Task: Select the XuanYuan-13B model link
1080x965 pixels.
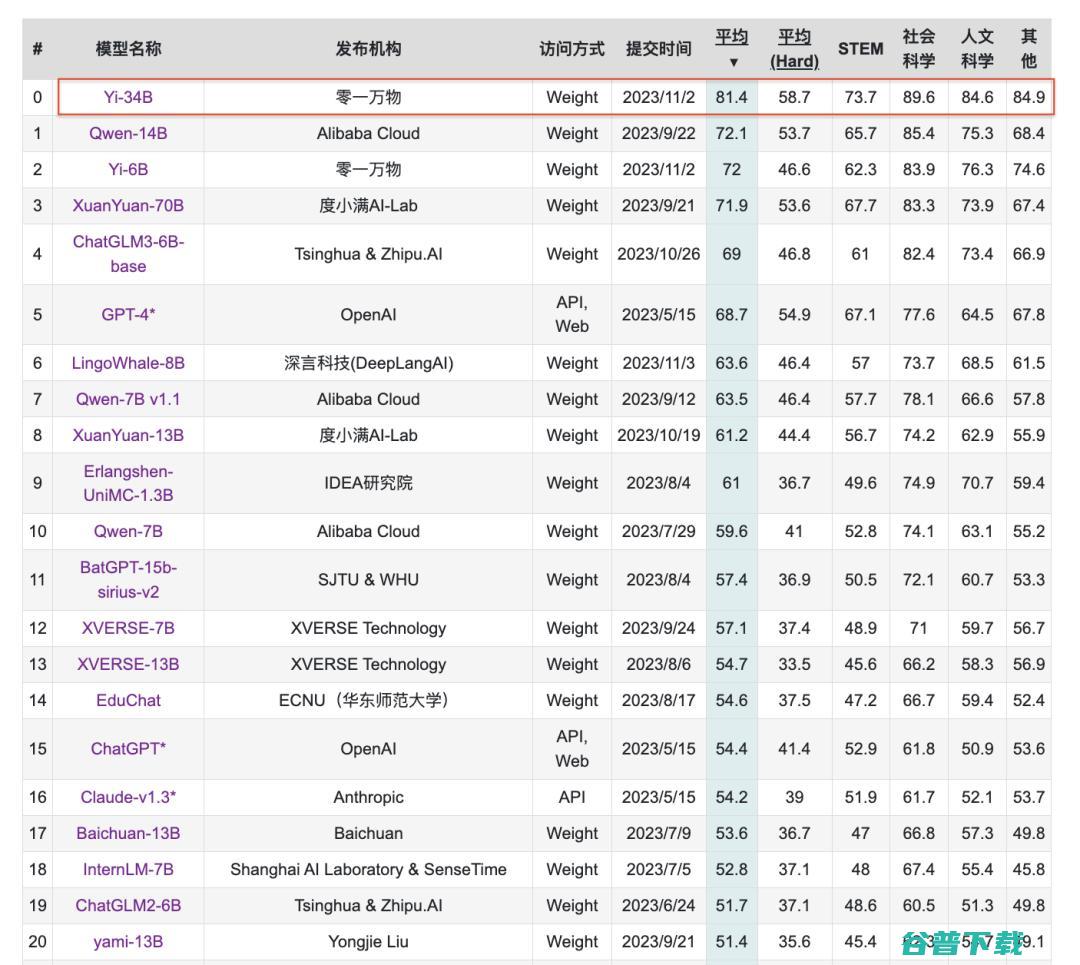Action: click(x=128, y=435)
